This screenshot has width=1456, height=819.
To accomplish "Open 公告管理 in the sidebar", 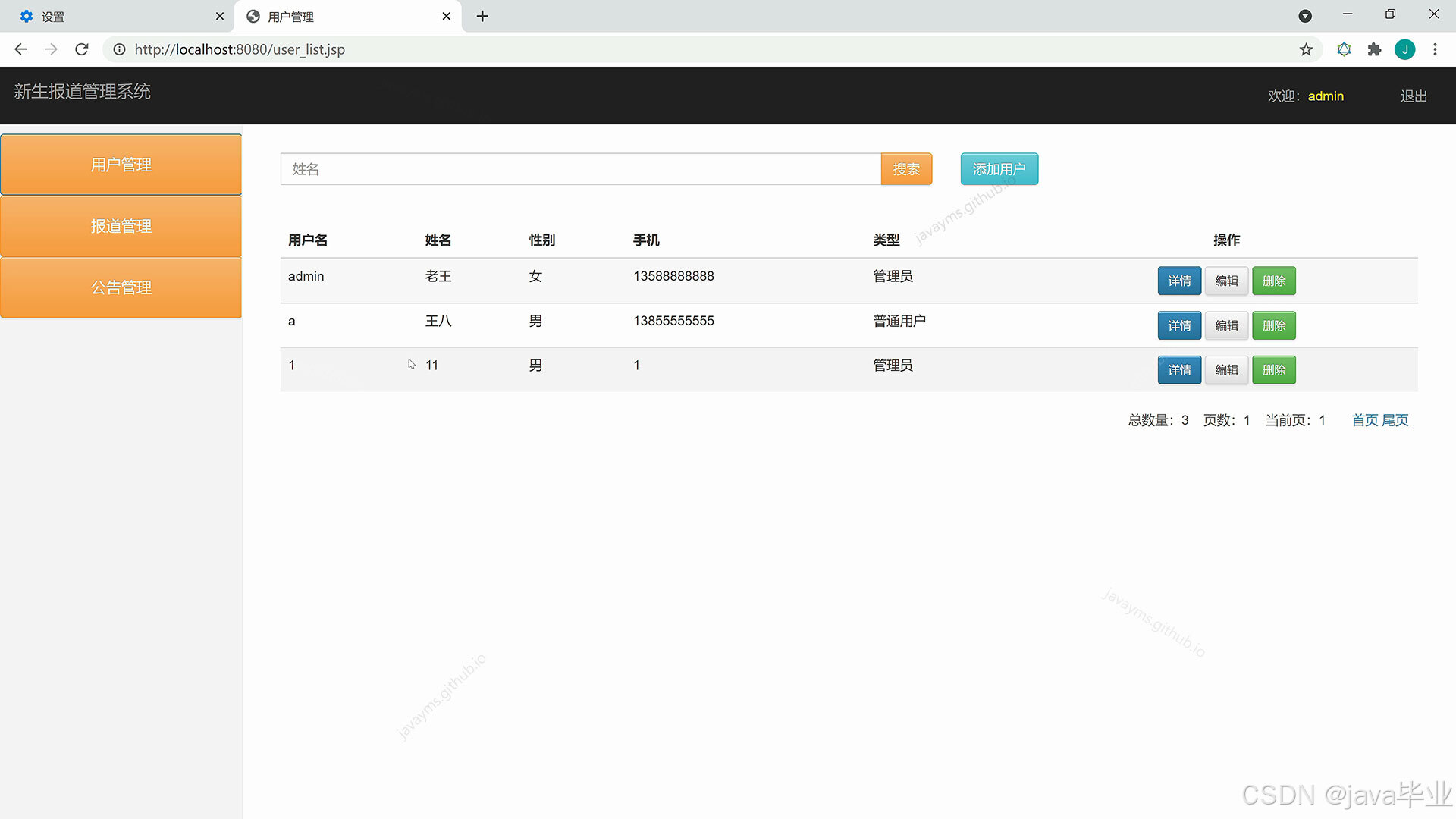I will point(121,287).
